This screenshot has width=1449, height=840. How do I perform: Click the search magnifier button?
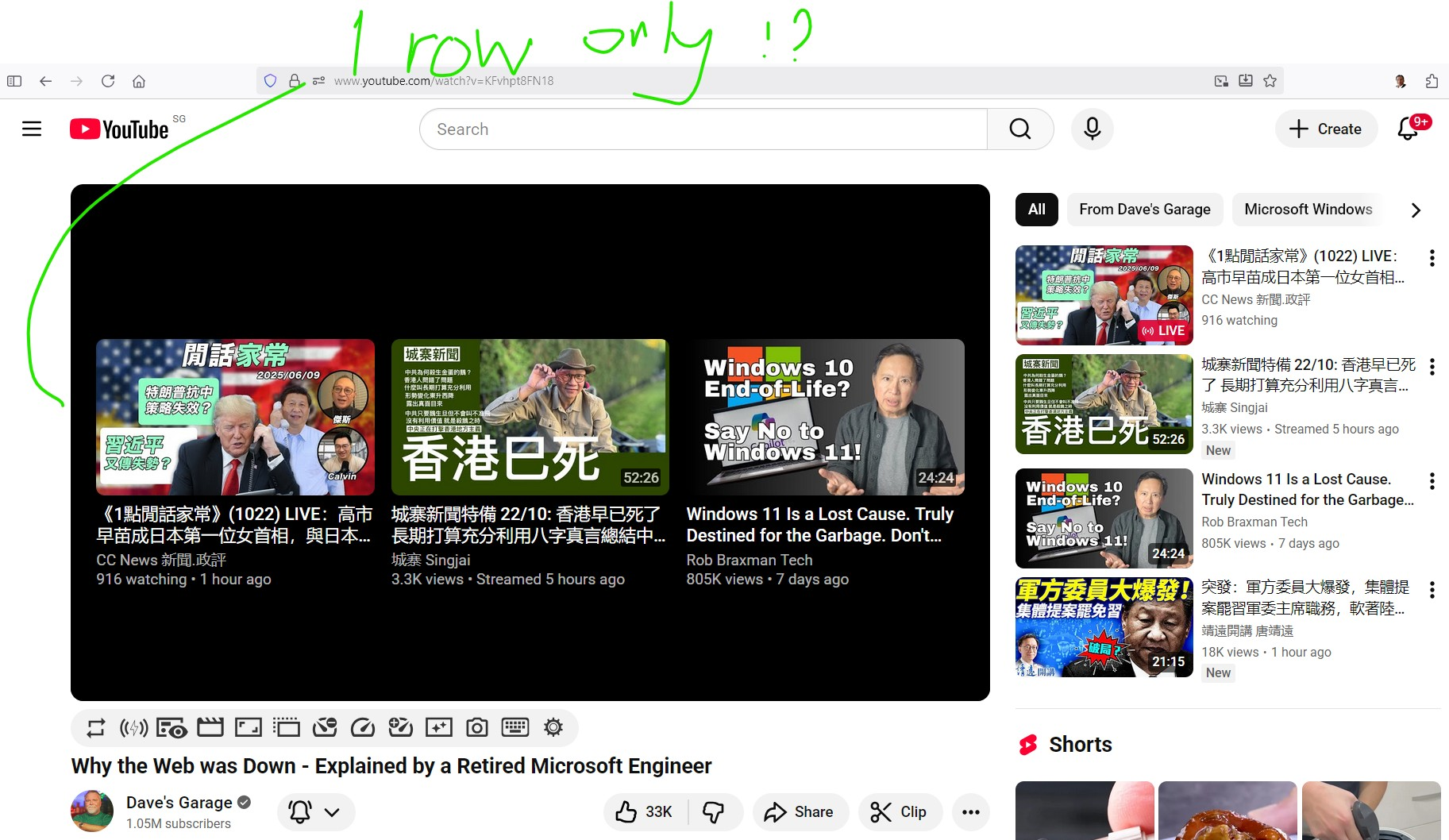[1020, 129]
